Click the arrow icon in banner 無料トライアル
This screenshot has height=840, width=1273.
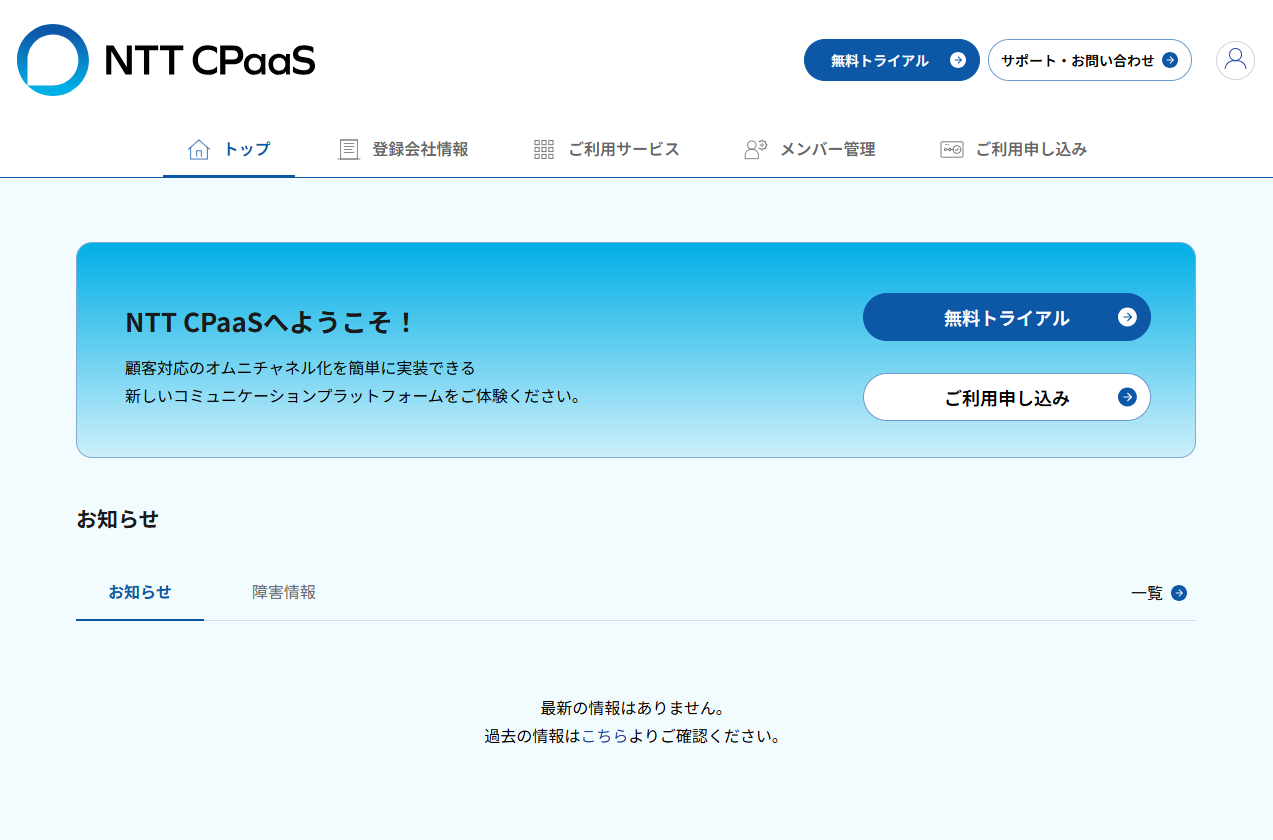(1127, 317)
